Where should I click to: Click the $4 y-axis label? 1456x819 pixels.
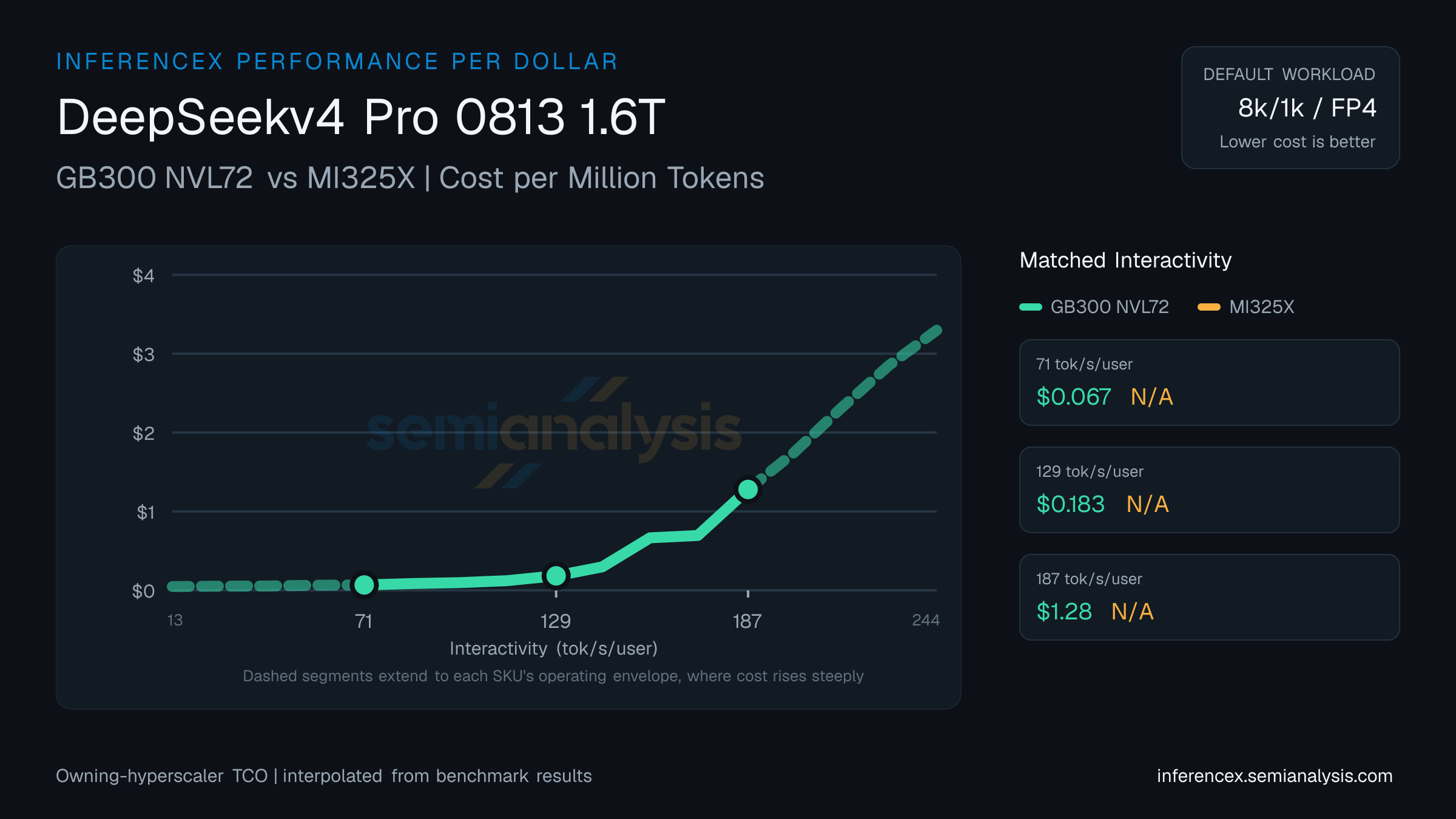point(143,276)
